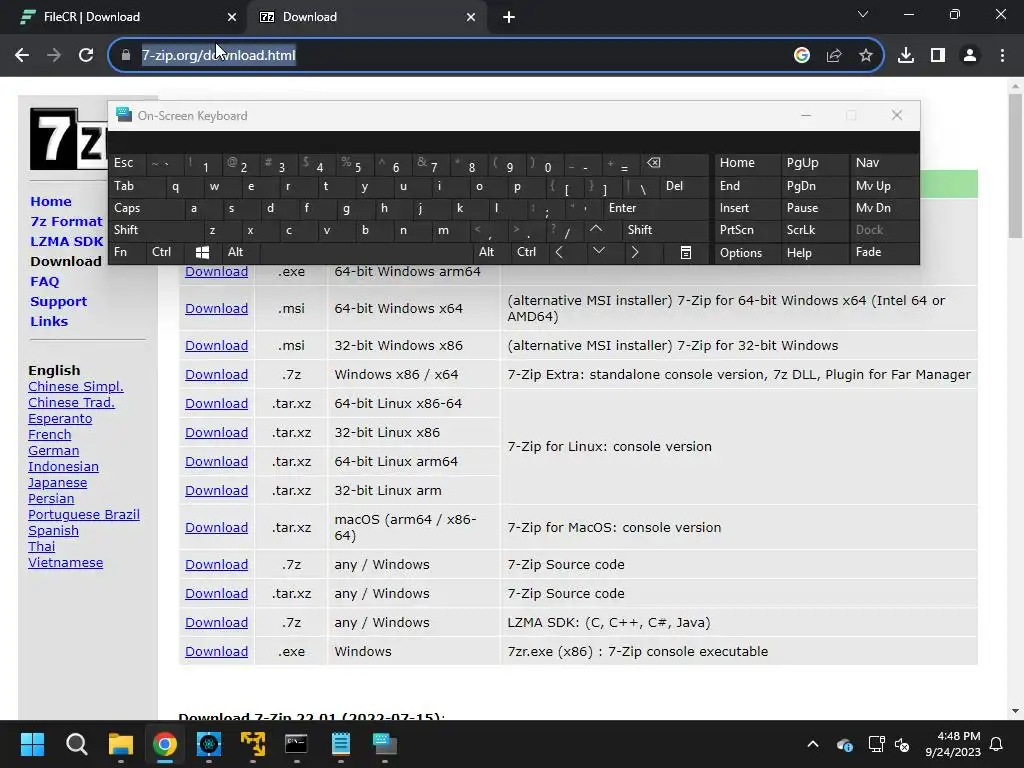1024x768 pixels.
Task: Select the 7-Zip Download tab
Action: (x=366, y=17)
